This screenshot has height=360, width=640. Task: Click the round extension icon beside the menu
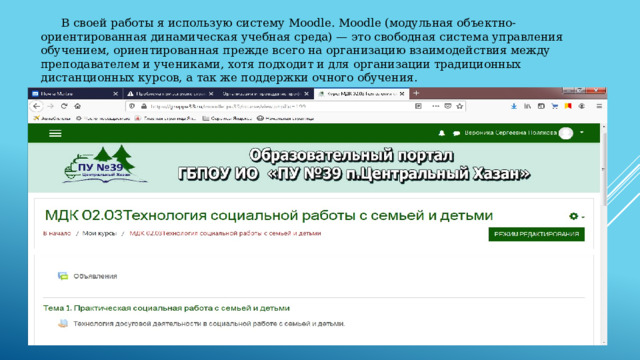click(582, 106)
